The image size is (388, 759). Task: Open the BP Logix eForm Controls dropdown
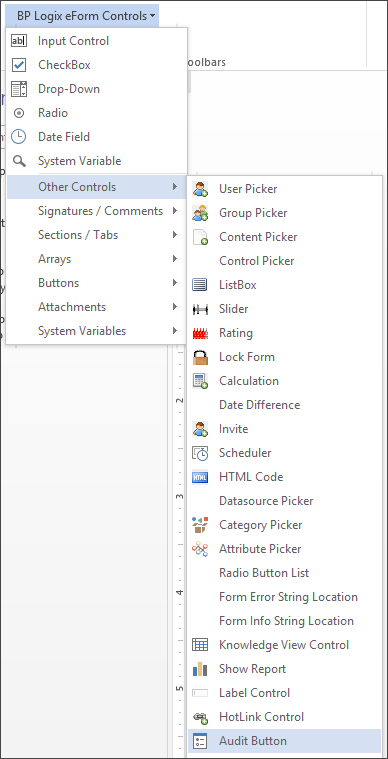point(82,15)
